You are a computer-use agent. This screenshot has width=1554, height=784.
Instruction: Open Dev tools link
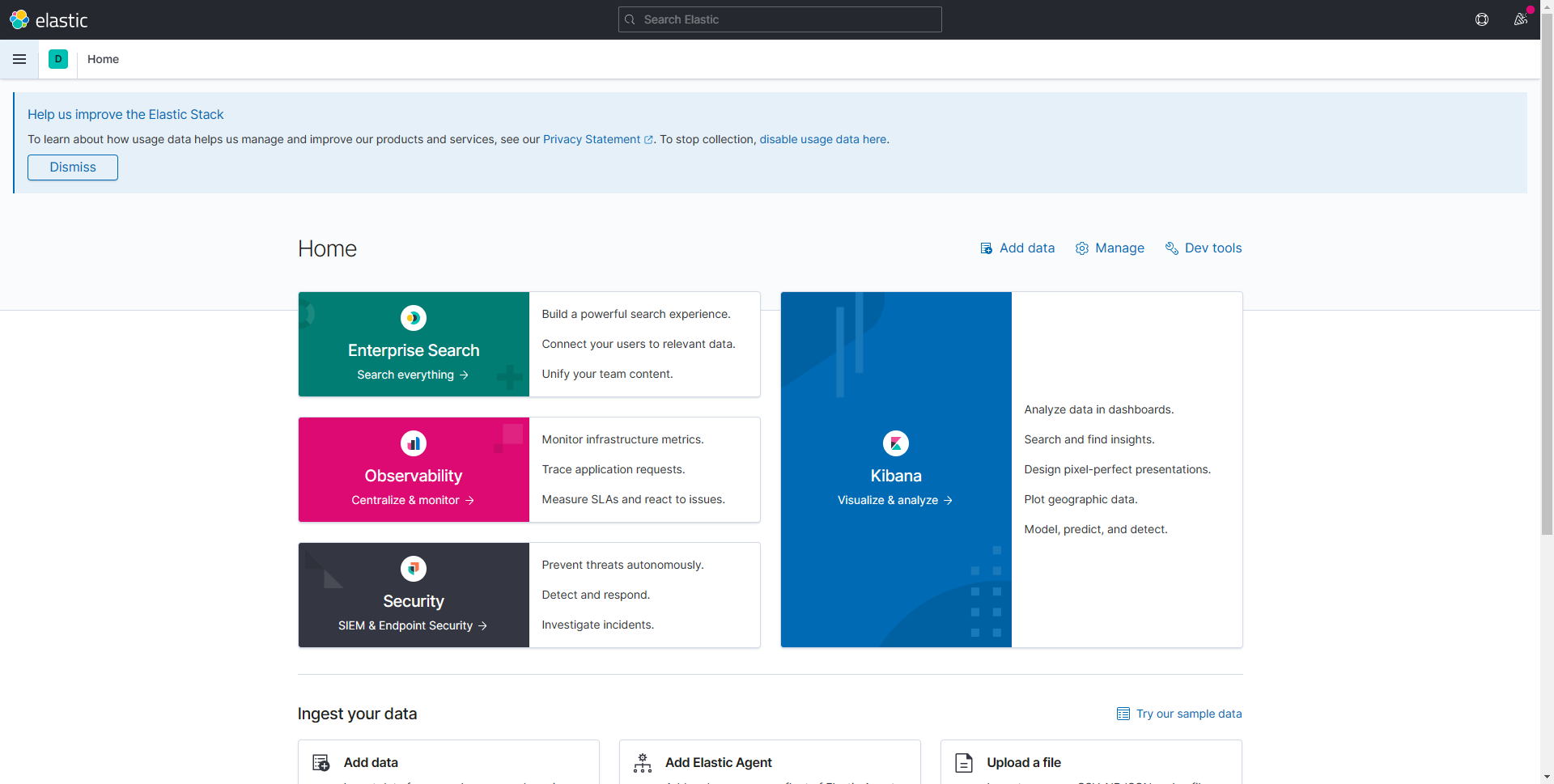(x=1203, y=248)
